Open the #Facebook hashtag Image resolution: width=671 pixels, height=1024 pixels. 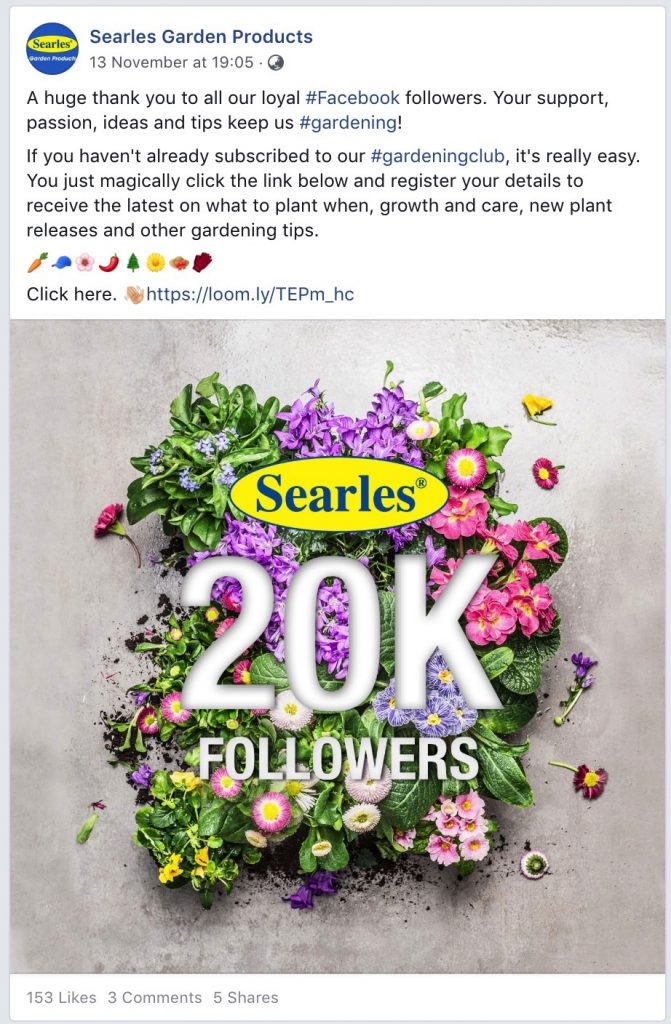click(x=353, y=98)
